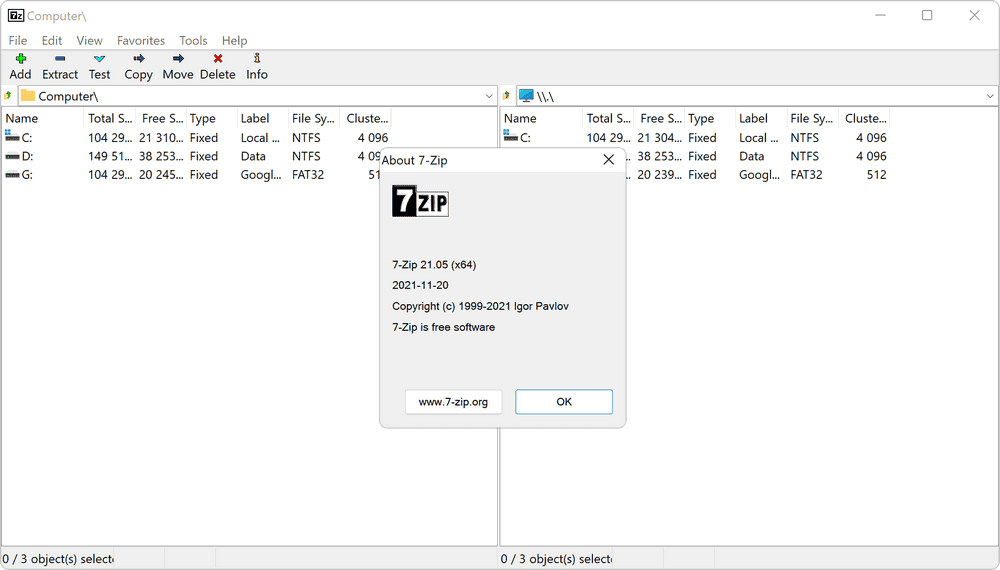Select the C: drive icon in right panel
The width and height of the screenshot is (1000, 570).
pos(510,136)
